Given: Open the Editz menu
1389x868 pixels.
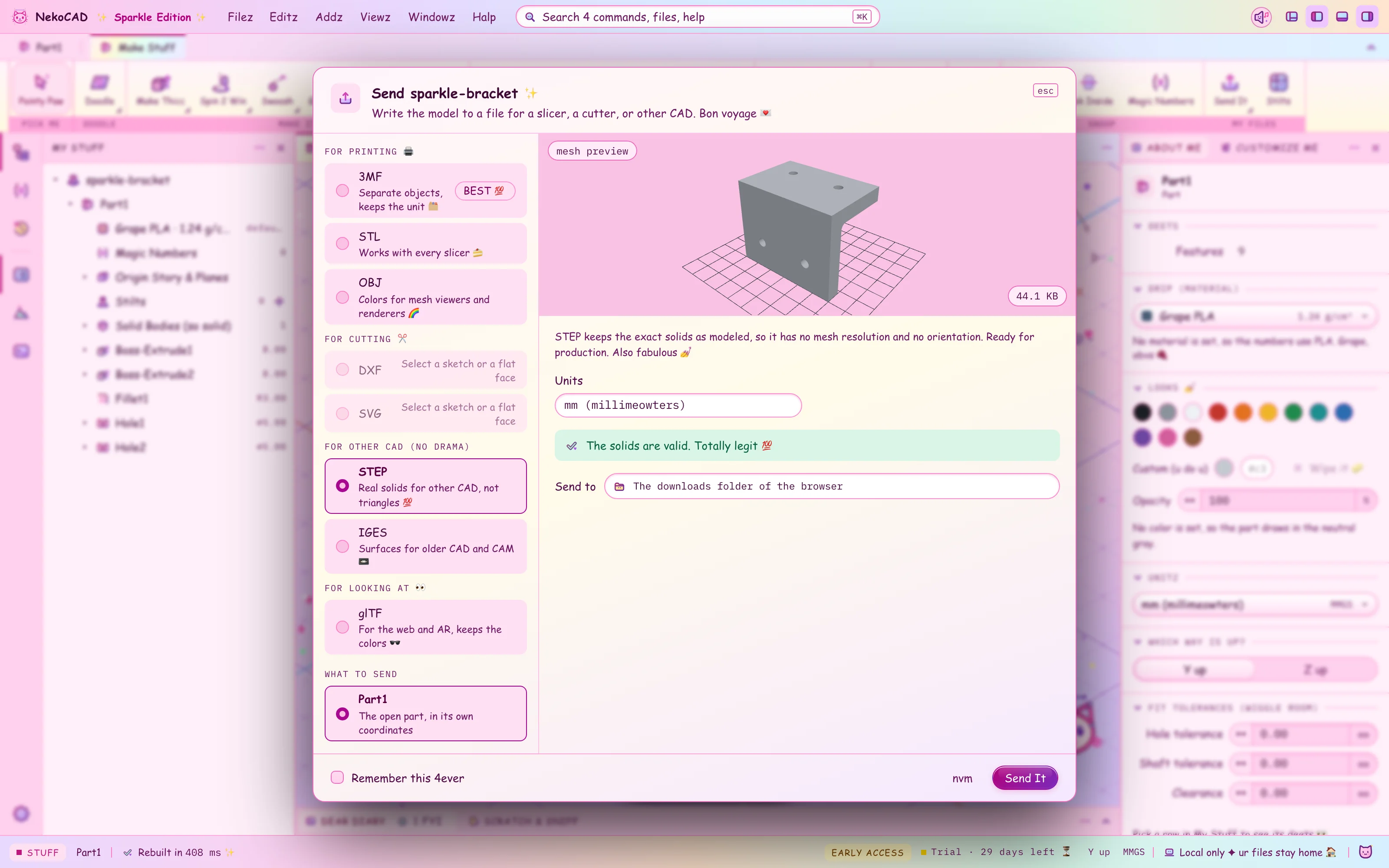Looking at the screenshot, I should point(283,17).
